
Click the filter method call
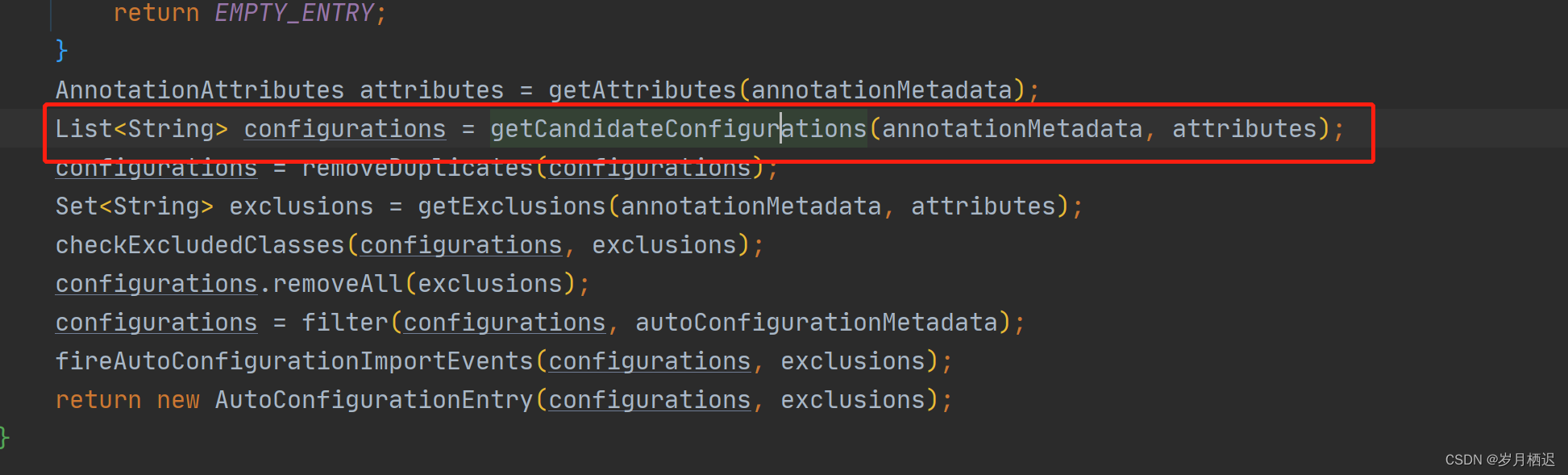(x=345, y=323)
